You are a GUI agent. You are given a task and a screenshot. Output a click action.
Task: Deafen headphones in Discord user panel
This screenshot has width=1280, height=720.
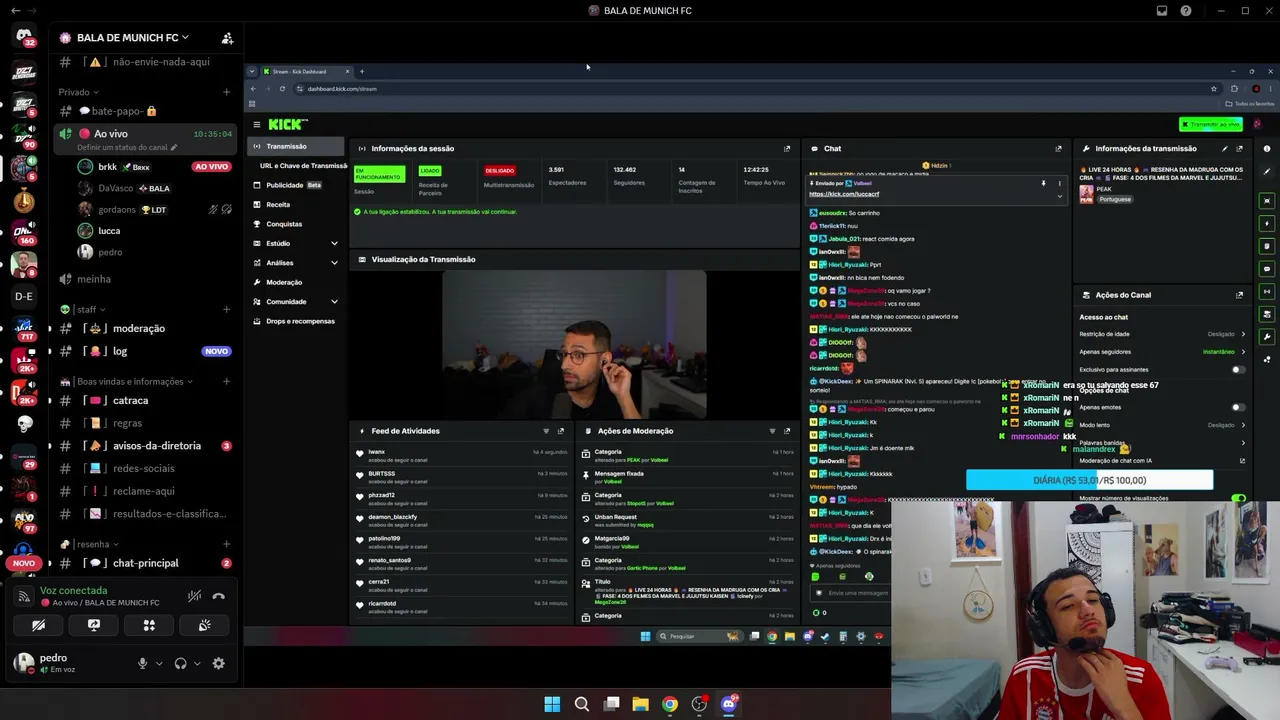pyautogui.click(x=180, y=663)
